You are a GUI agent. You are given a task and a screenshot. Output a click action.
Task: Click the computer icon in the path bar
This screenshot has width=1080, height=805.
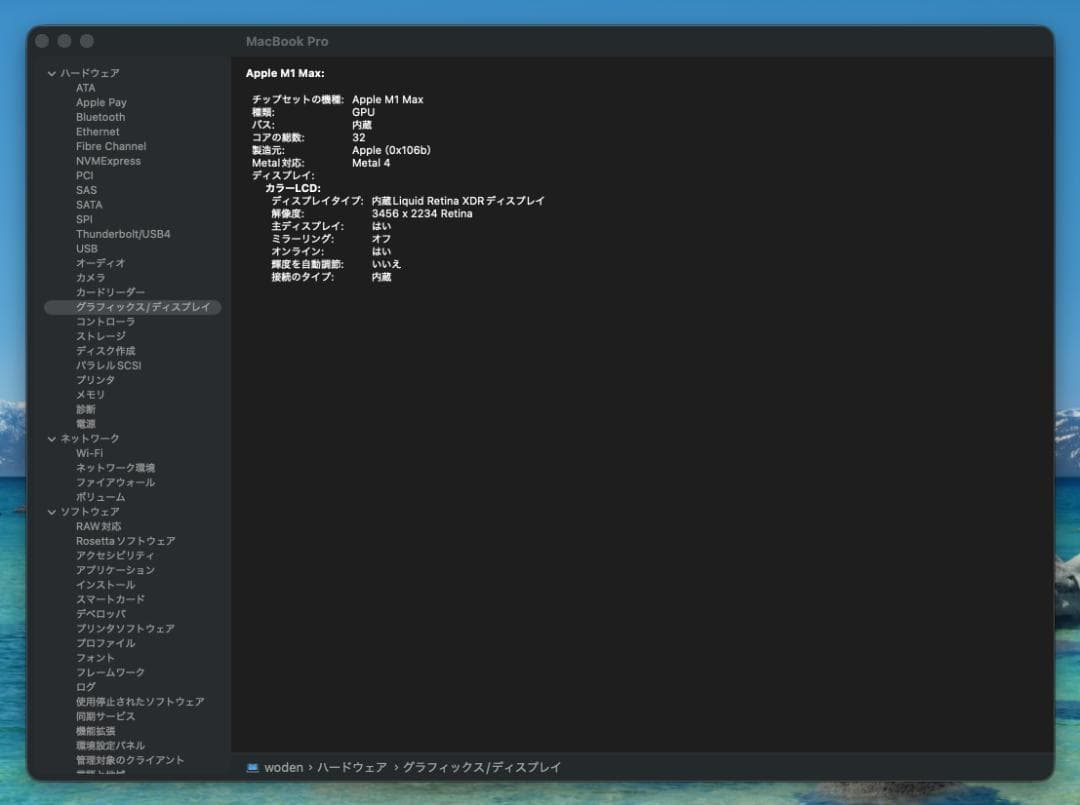[x=252, y=768]
